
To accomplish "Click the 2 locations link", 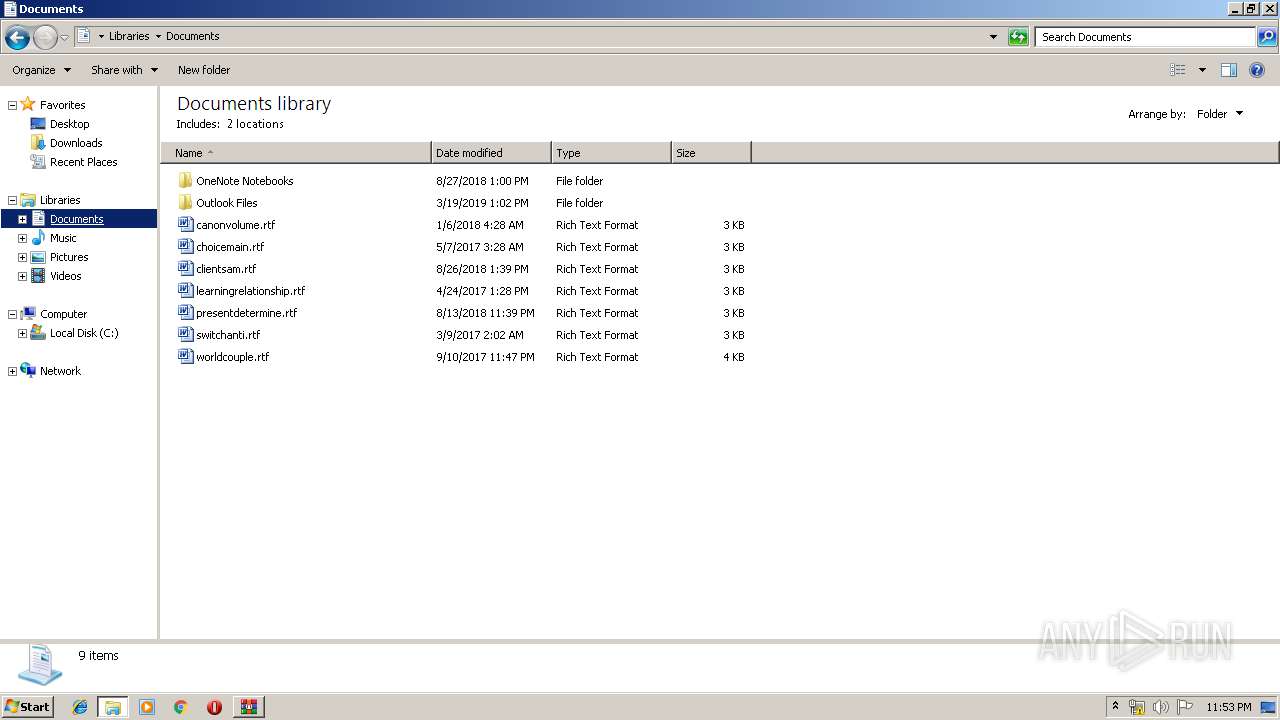I will pyautogui.click(x=255, y=124).
